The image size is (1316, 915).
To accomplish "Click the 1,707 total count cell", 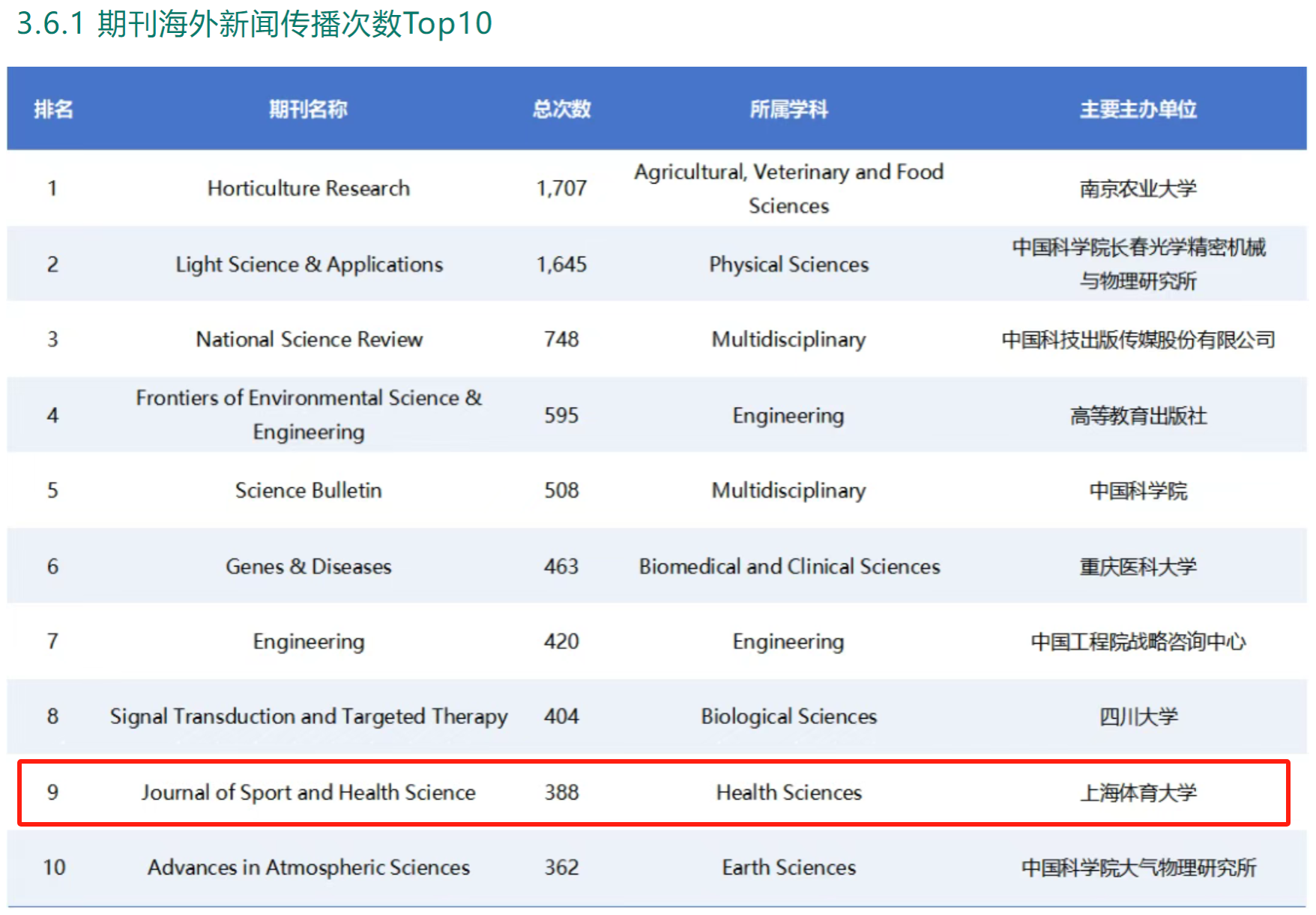I will [x=561, y=188].
